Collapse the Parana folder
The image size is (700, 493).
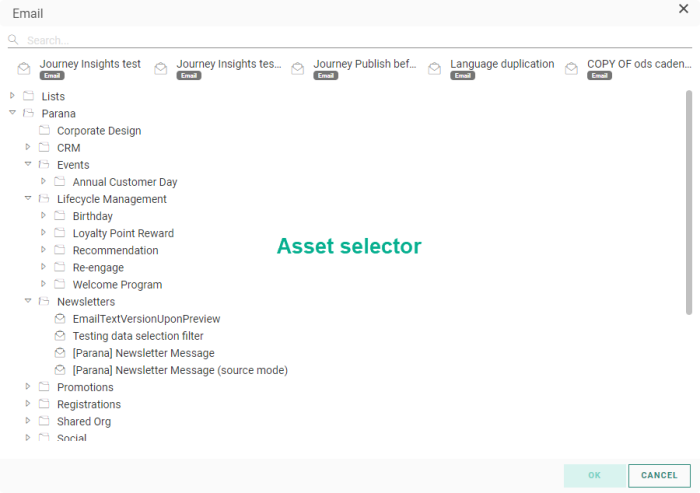coord(12,114)
